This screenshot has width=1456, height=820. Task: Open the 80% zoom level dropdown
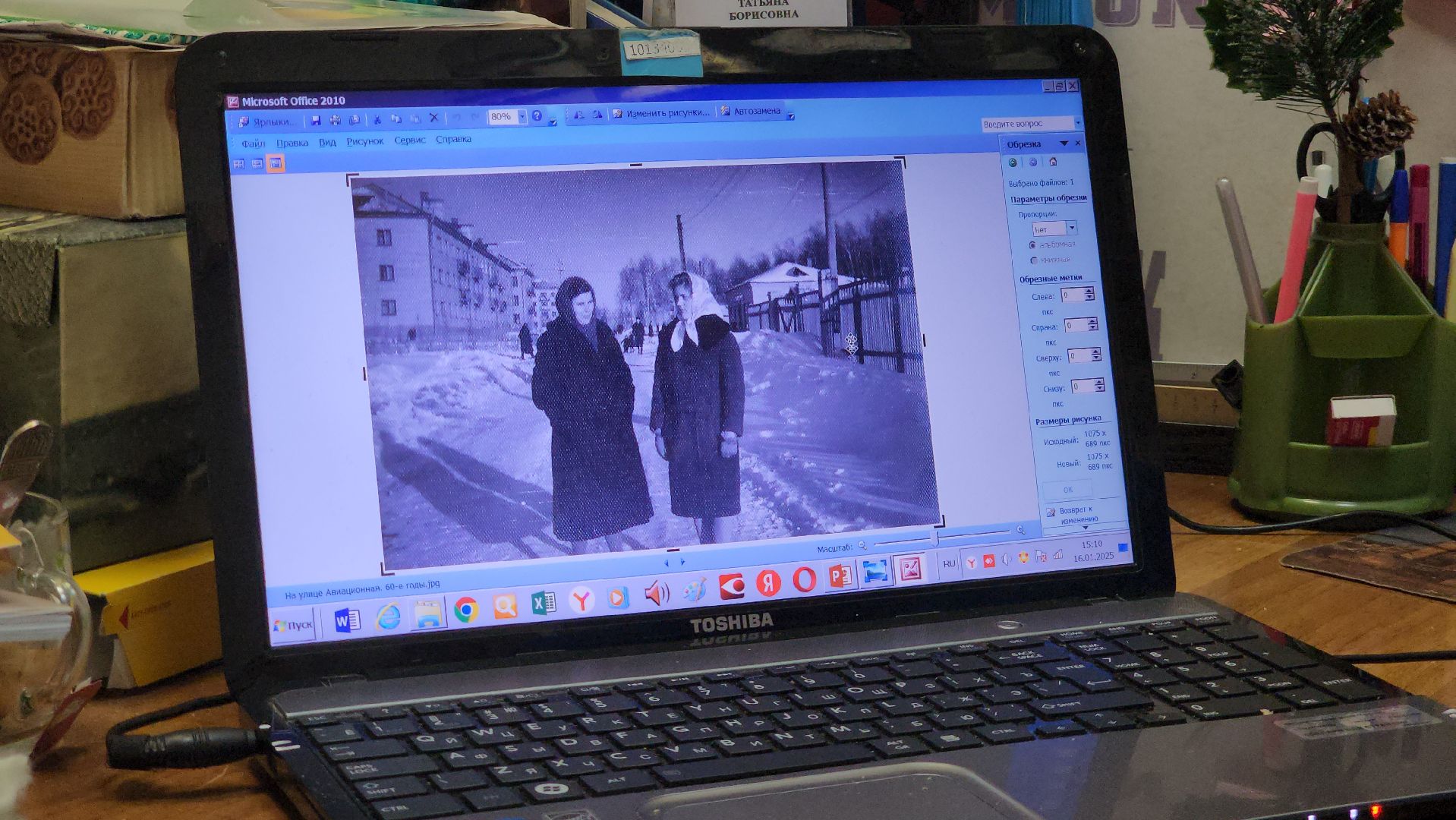click(522, 117)
